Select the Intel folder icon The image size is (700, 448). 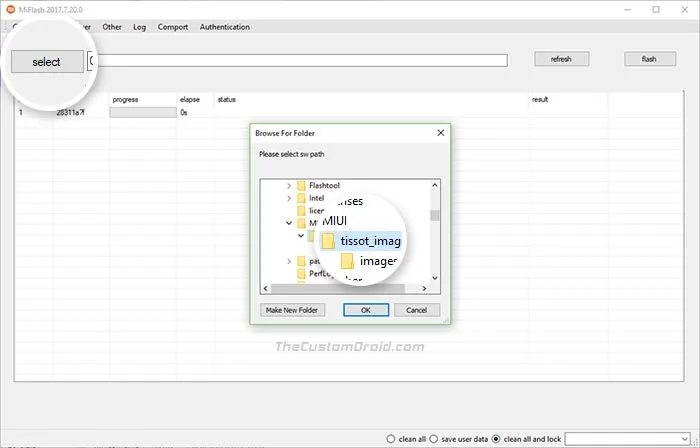(302, 198)
